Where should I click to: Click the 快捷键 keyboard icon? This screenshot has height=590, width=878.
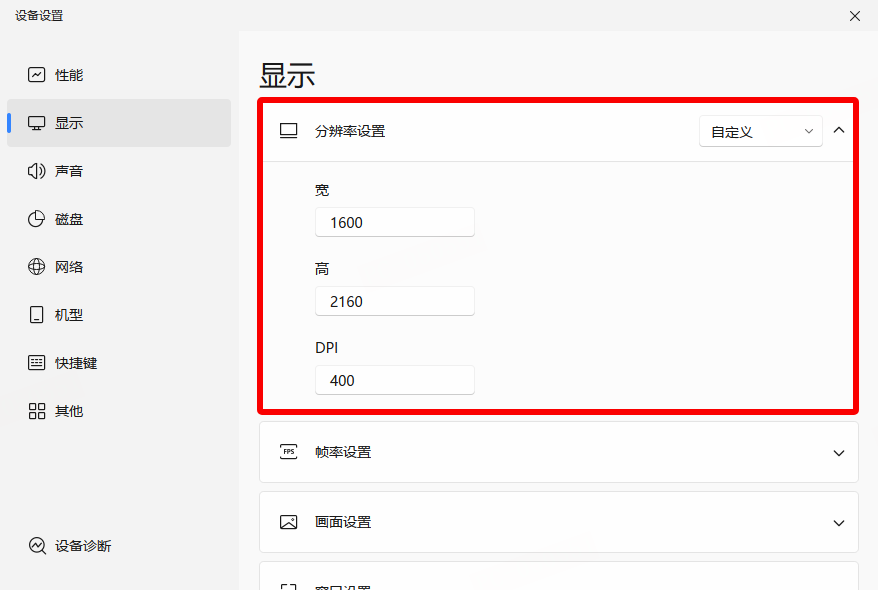click(37, 363)
